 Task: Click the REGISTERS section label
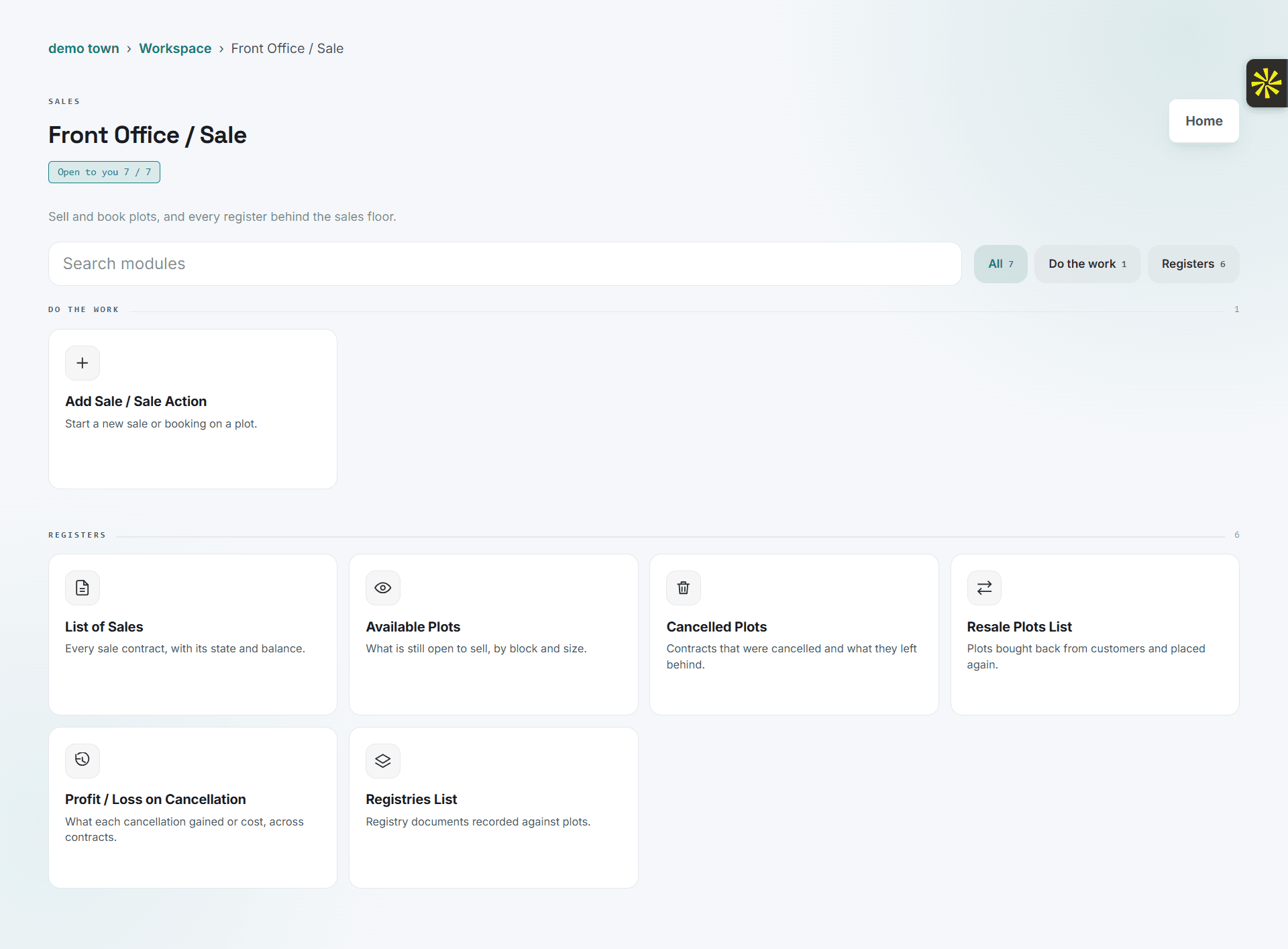point(77,535)
